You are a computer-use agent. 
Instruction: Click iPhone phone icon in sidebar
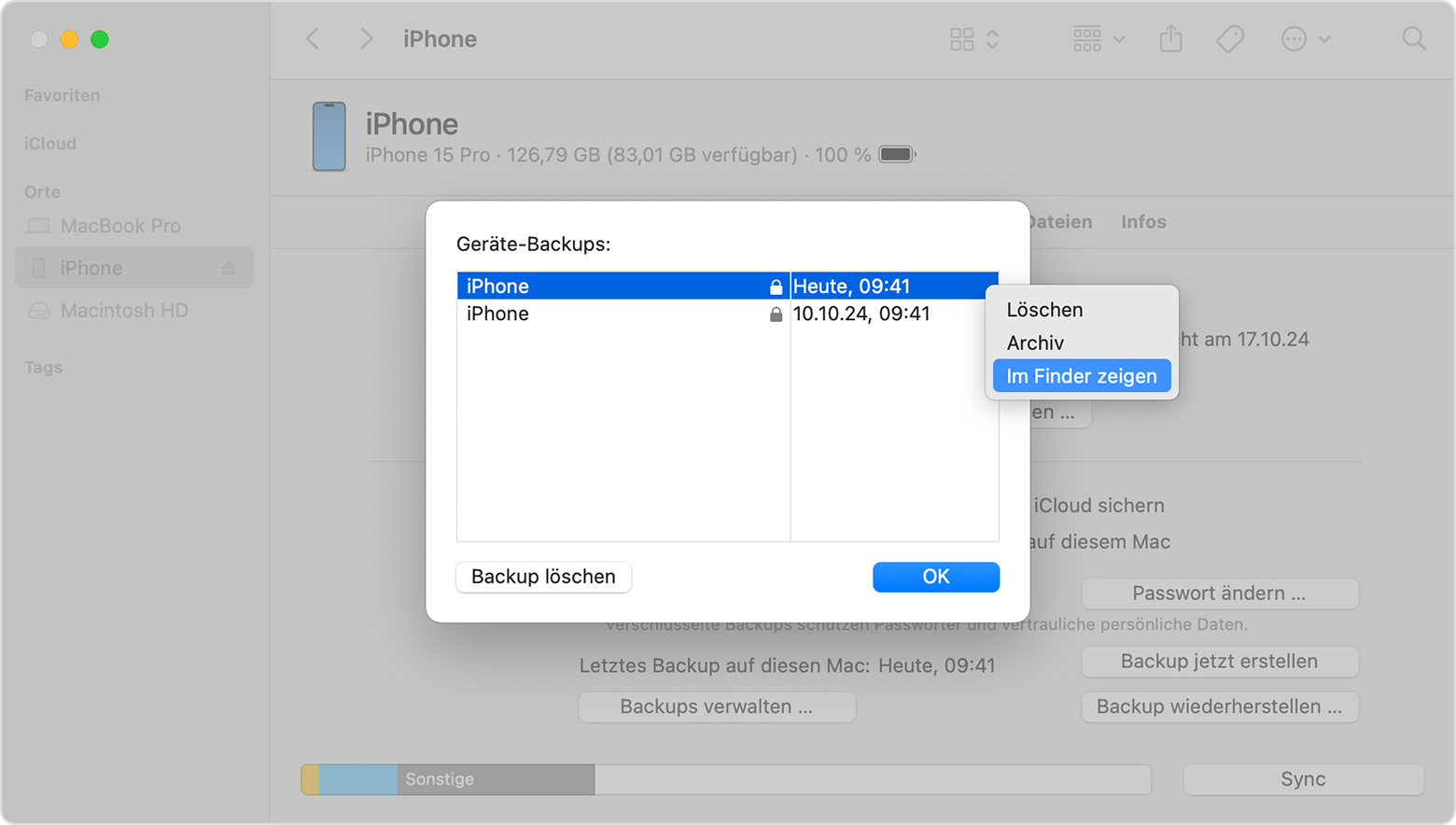click(x=38, y=269)
